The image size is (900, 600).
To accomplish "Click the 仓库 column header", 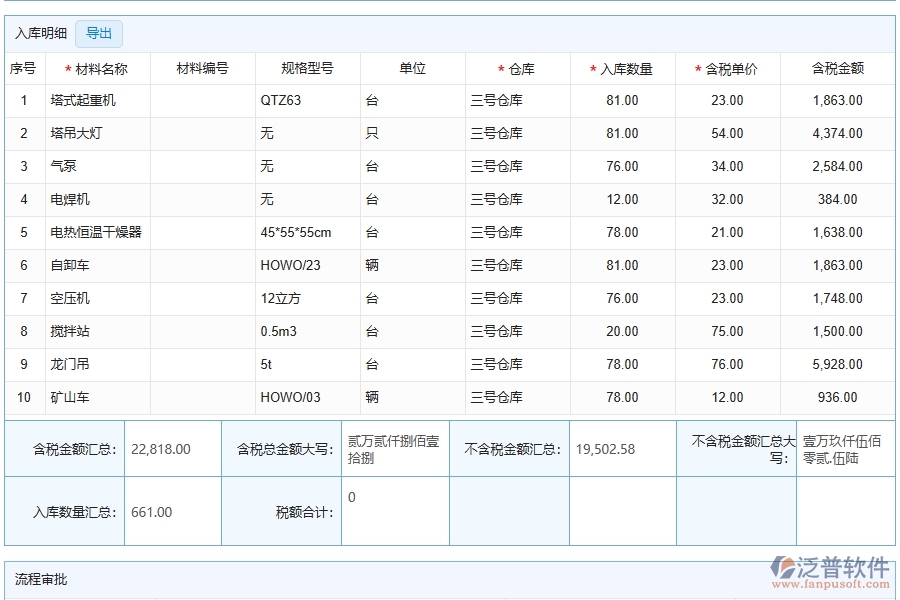I will coord(515,68).
